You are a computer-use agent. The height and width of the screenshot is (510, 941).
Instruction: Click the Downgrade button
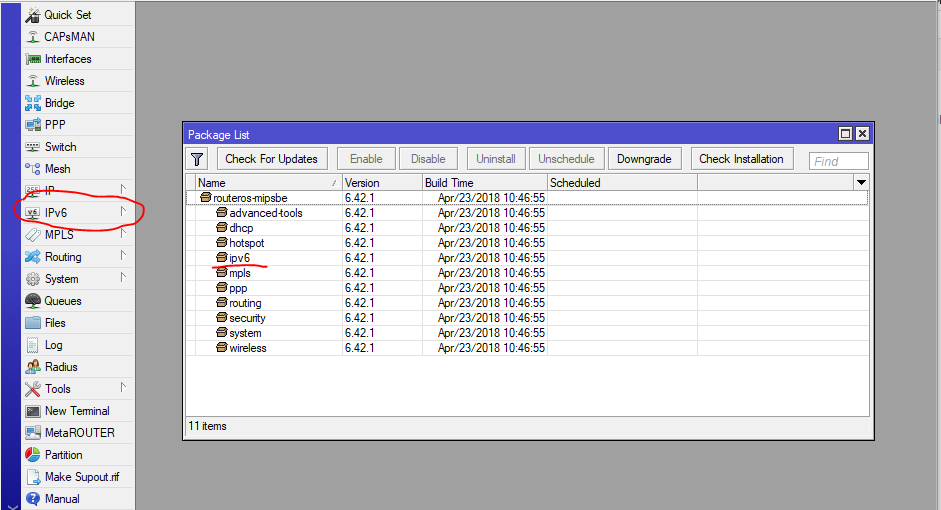click(x=644, y=159)
